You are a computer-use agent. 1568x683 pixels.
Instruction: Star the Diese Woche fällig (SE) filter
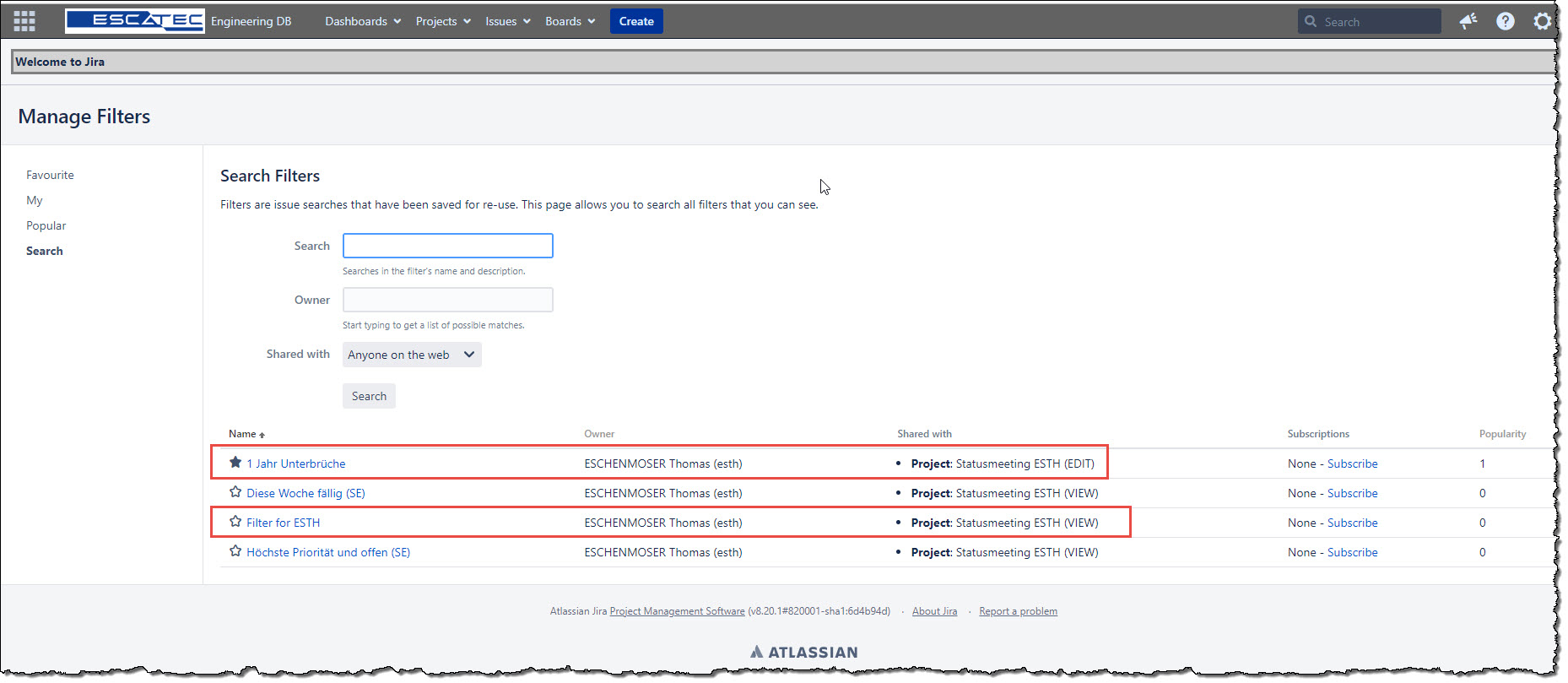[235, 492]
